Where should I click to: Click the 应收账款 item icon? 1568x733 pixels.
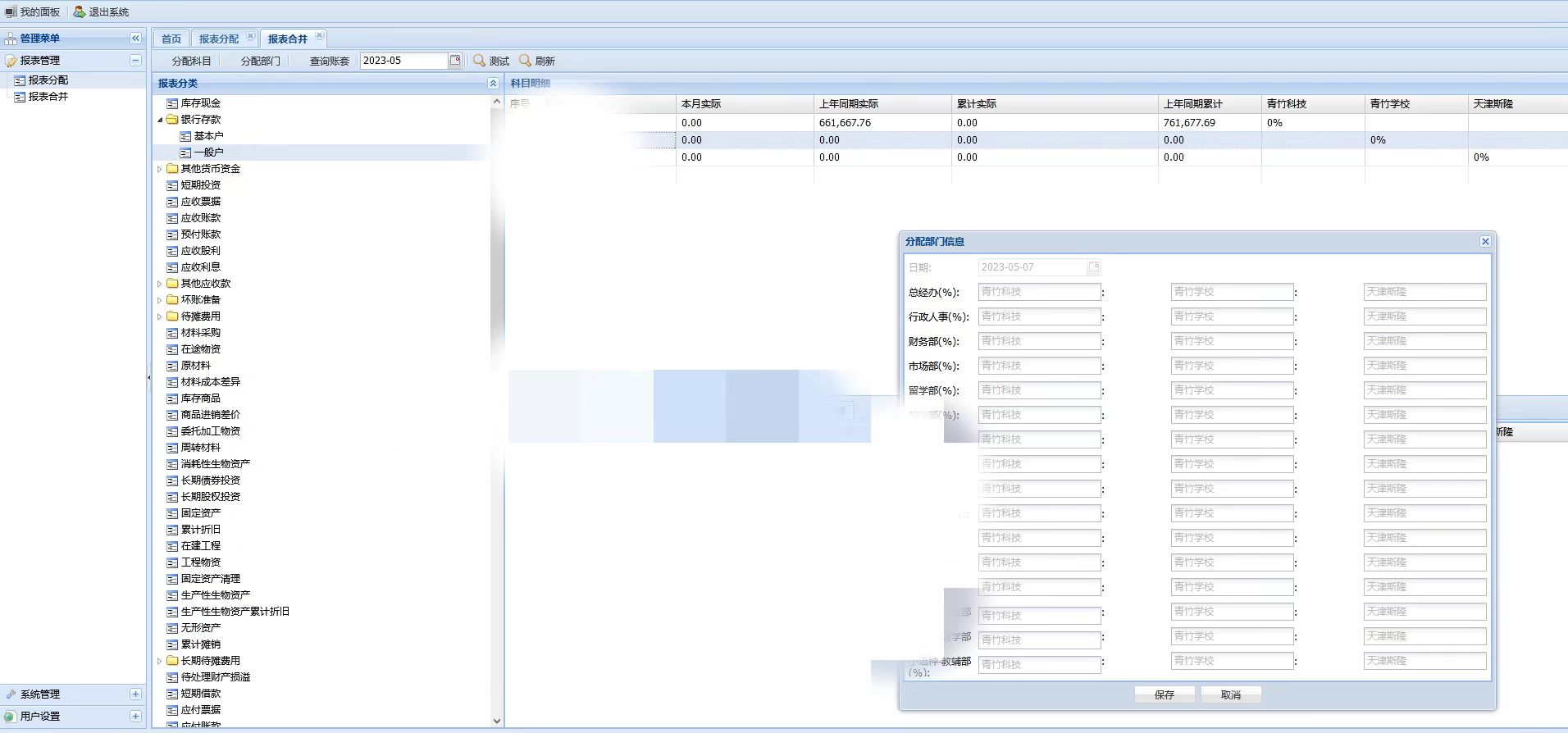(172, 218)
